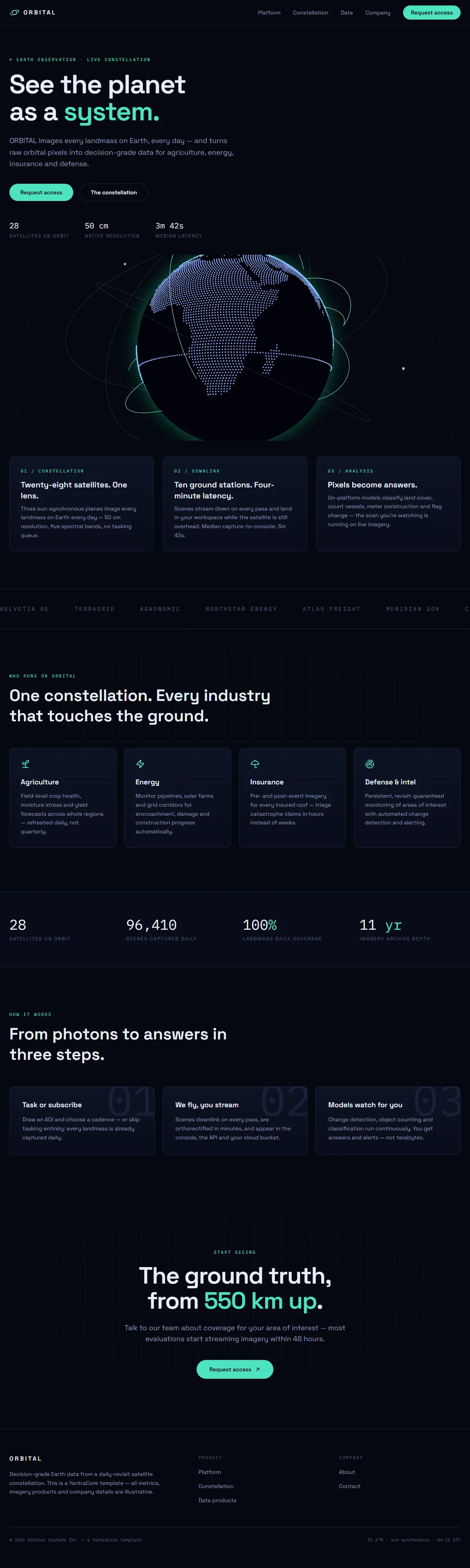Screen dimensions: 470x1568
Task: Open the Platform nav item
Action: [269, 12]
